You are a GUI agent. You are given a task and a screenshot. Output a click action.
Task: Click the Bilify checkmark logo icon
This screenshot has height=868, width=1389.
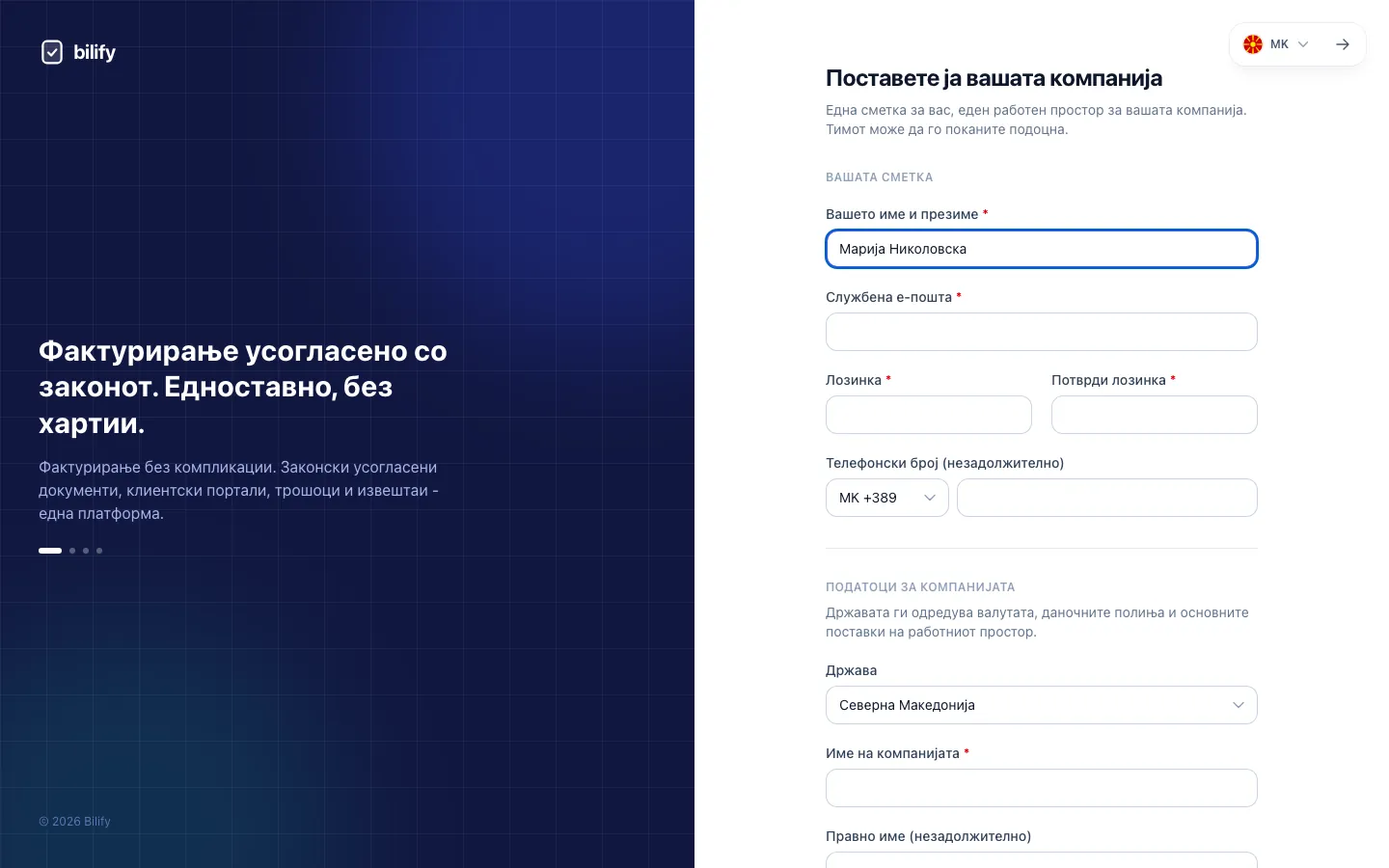coord(52,52)
